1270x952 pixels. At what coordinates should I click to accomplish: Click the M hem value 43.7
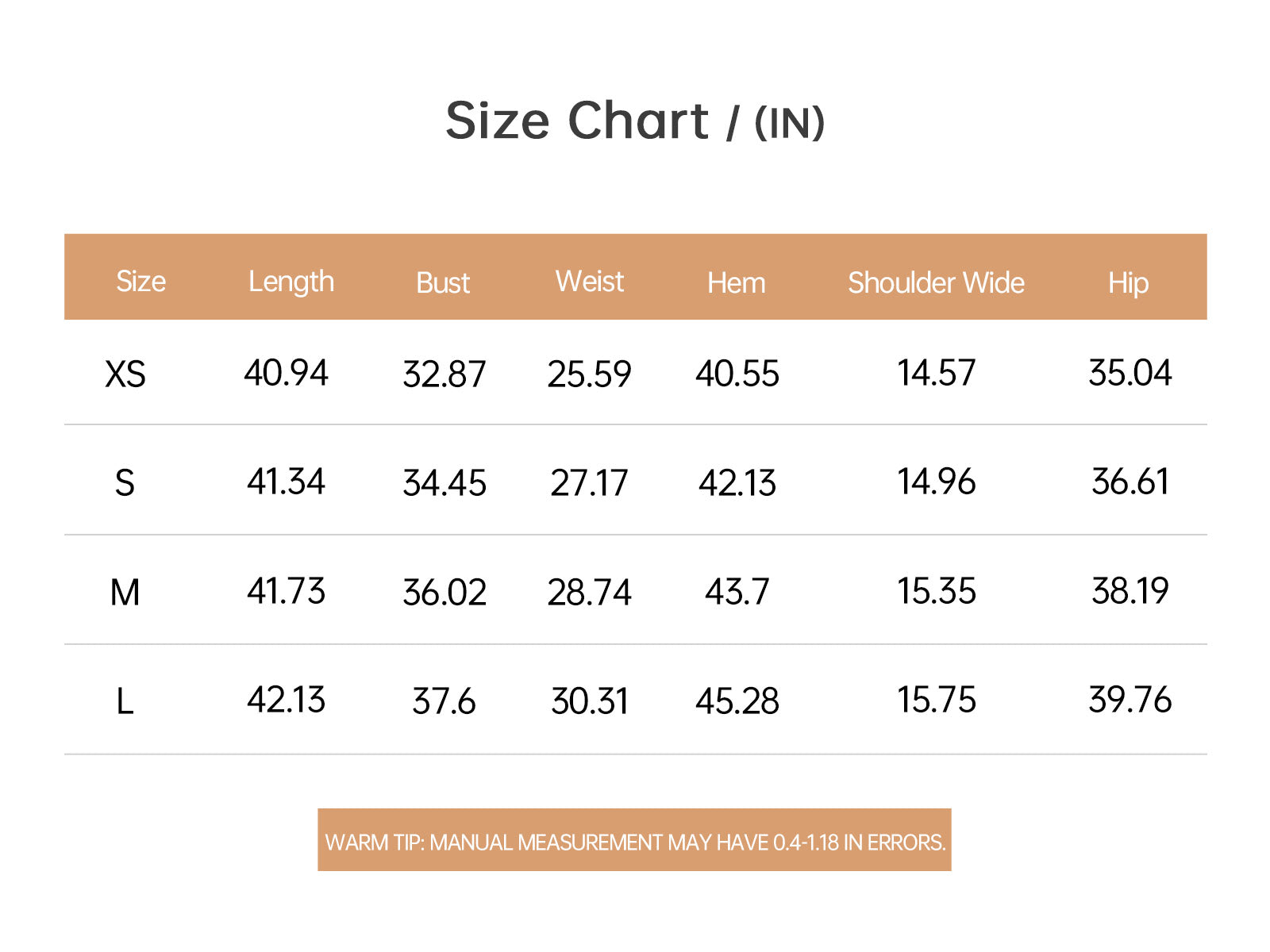(x=737, y=591)
